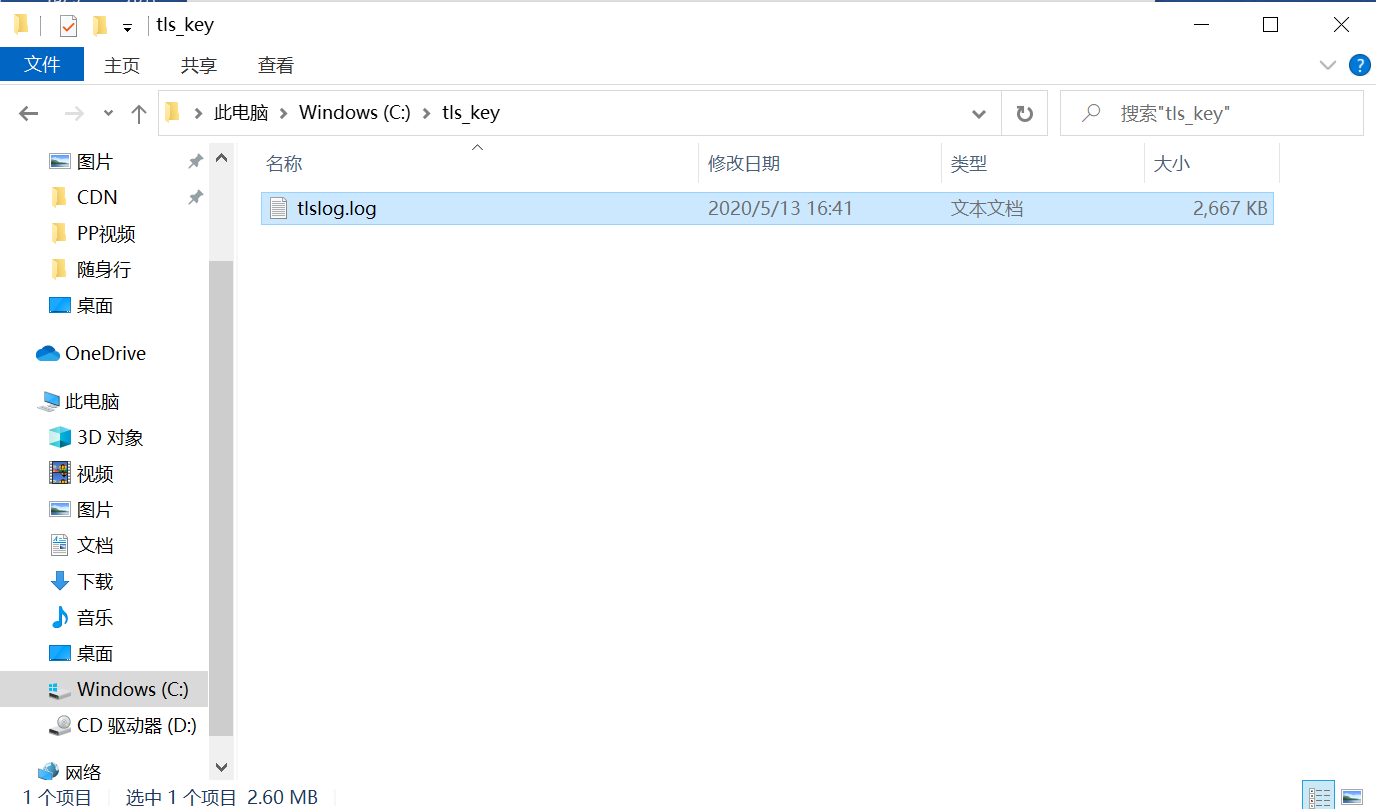Image resolution: width=1376 pixels, height=809 pixels.
Task: Click the tlslog.log text document icon
Action: pyautogui.click(x=278, y=208)
